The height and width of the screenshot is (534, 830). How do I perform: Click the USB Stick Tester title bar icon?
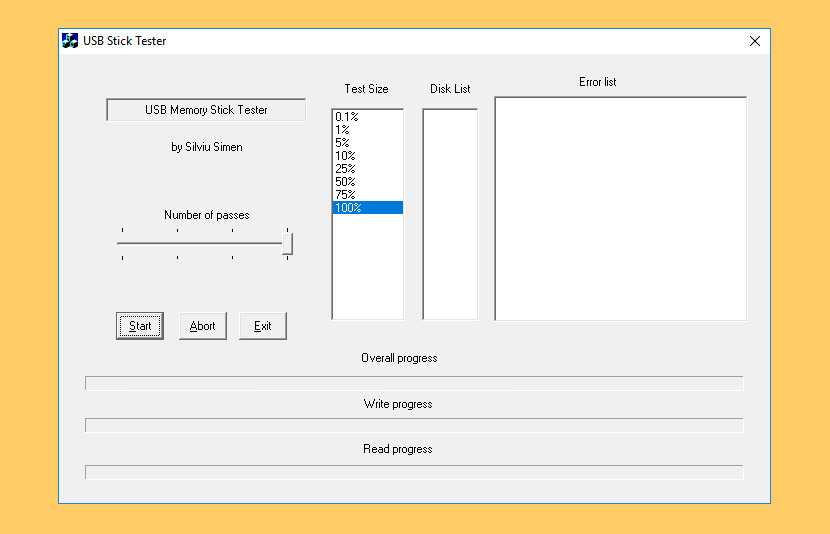[70, 41]
